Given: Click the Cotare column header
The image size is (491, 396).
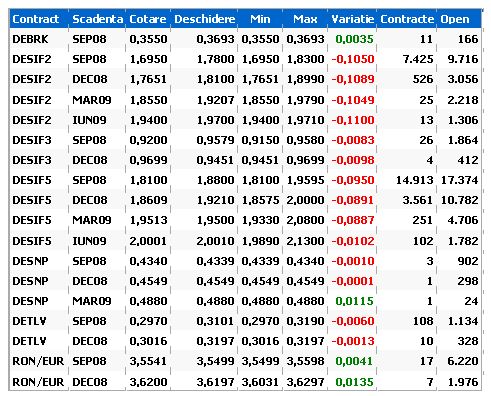Looking at the screenshot, I should (x=148, y=19).
